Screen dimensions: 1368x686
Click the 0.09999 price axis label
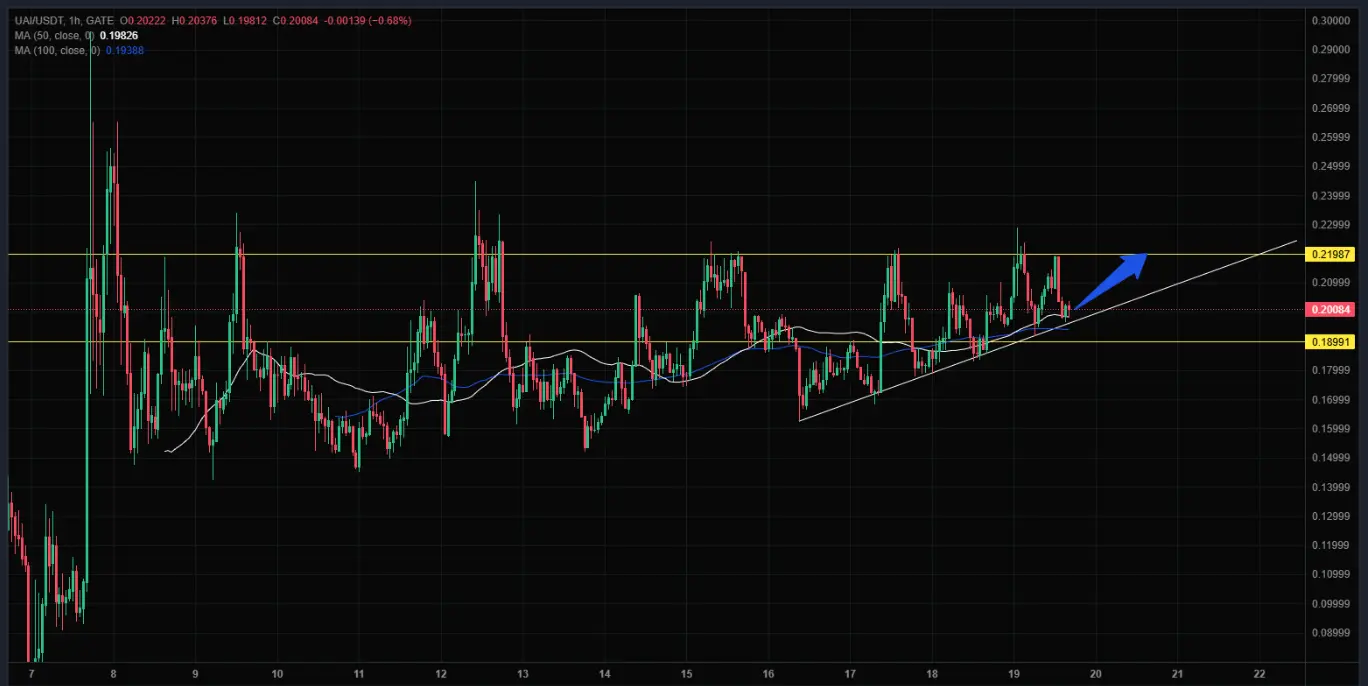click(1329, 604)
